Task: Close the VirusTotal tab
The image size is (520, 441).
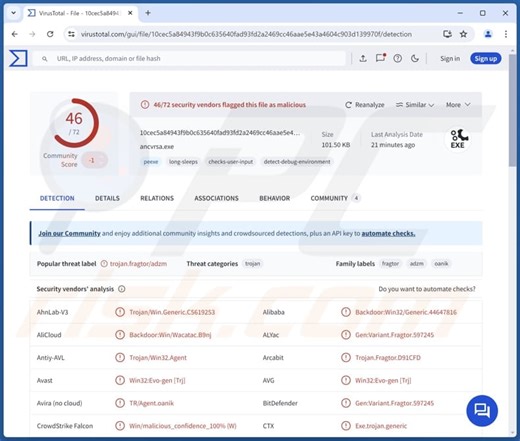Action: pyautogui.click(x=130, y=13)
